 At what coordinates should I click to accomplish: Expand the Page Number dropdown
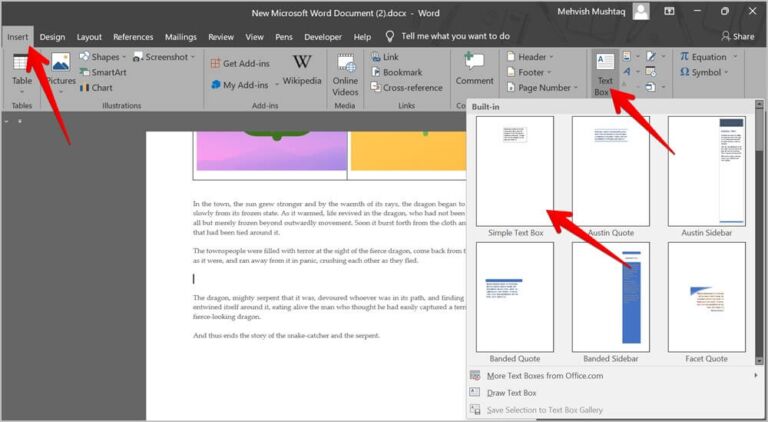543,87
